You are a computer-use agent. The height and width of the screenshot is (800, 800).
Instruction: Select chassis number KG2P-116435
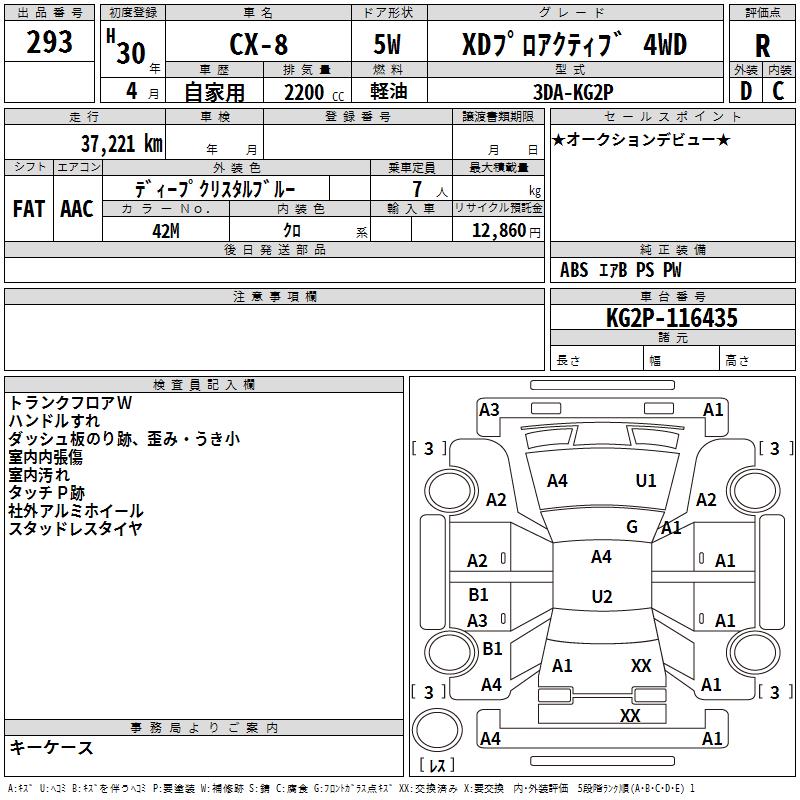[x=671, y=318]
